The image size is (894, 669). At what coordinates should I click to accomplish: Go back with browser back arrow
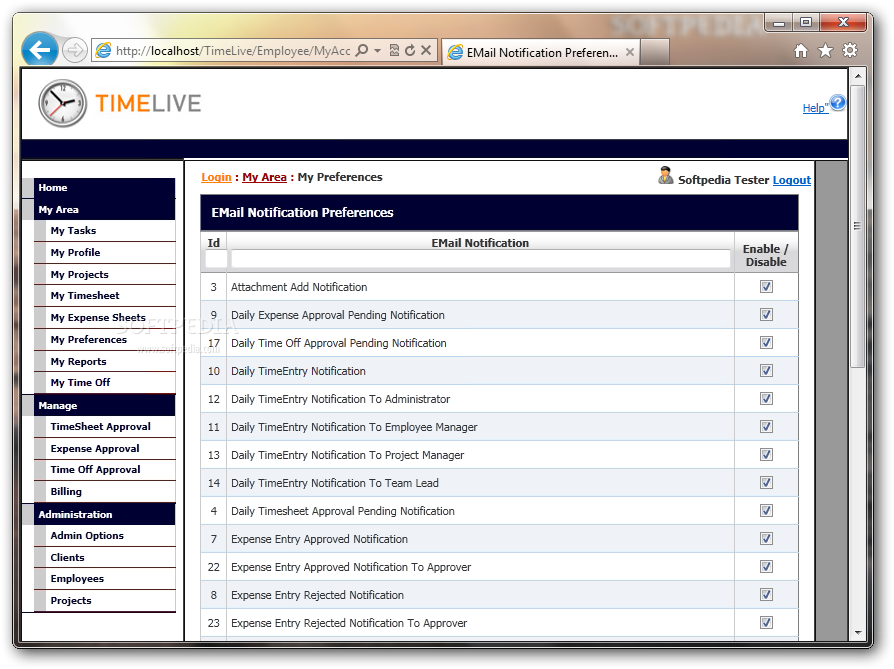tap(39, 50)
